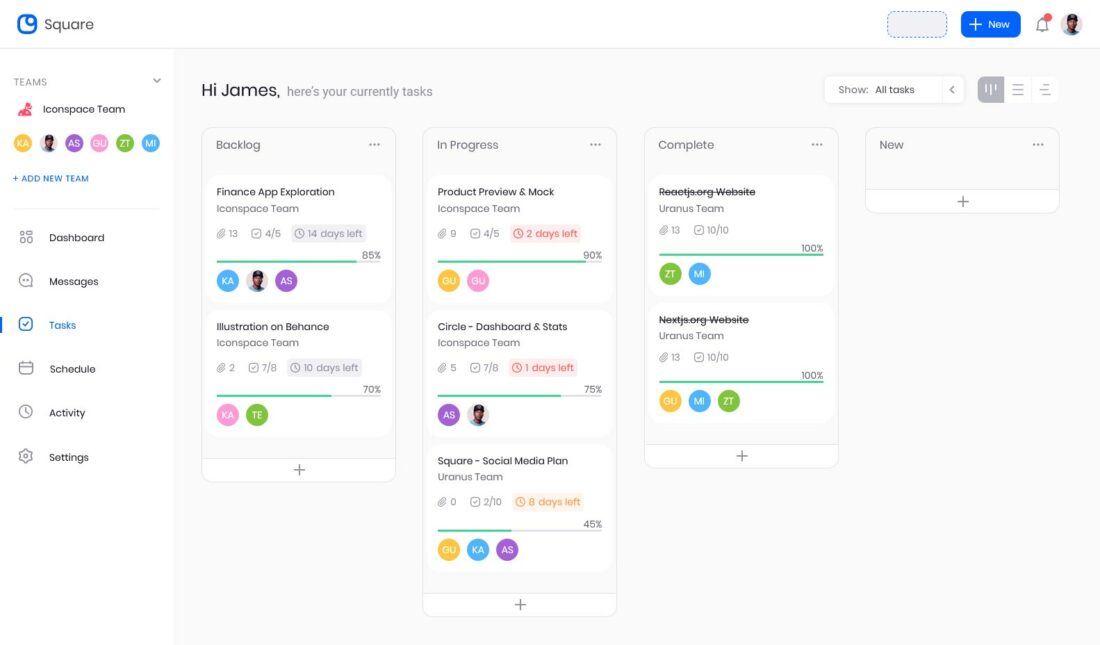The image size is (1100, 645).
Task: Select the Messages icon in sidebar
Action: (x=25, y=281)
